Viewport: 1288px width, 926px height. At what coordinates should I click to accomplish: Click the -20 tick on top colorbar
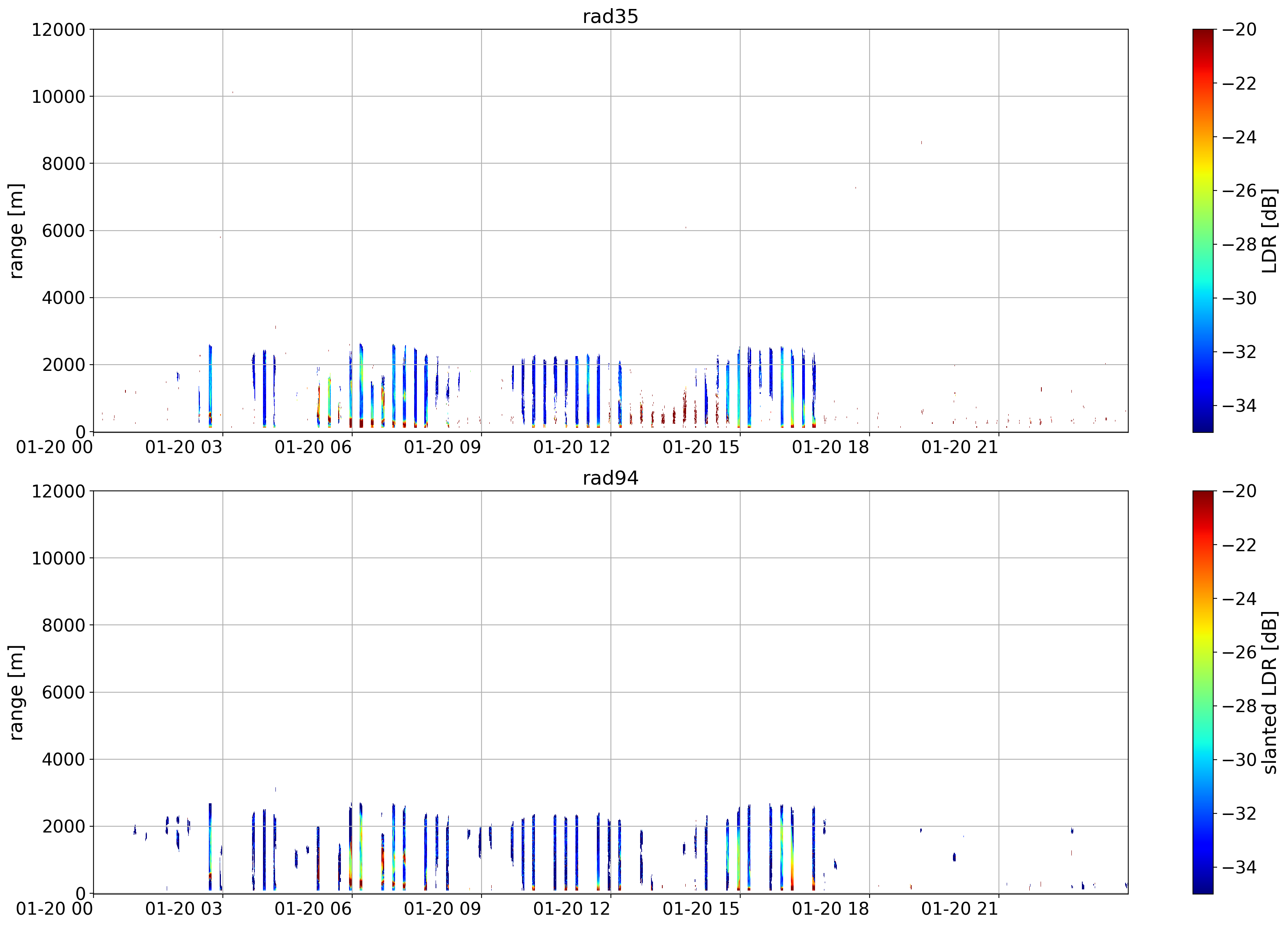pos(1239,30)
